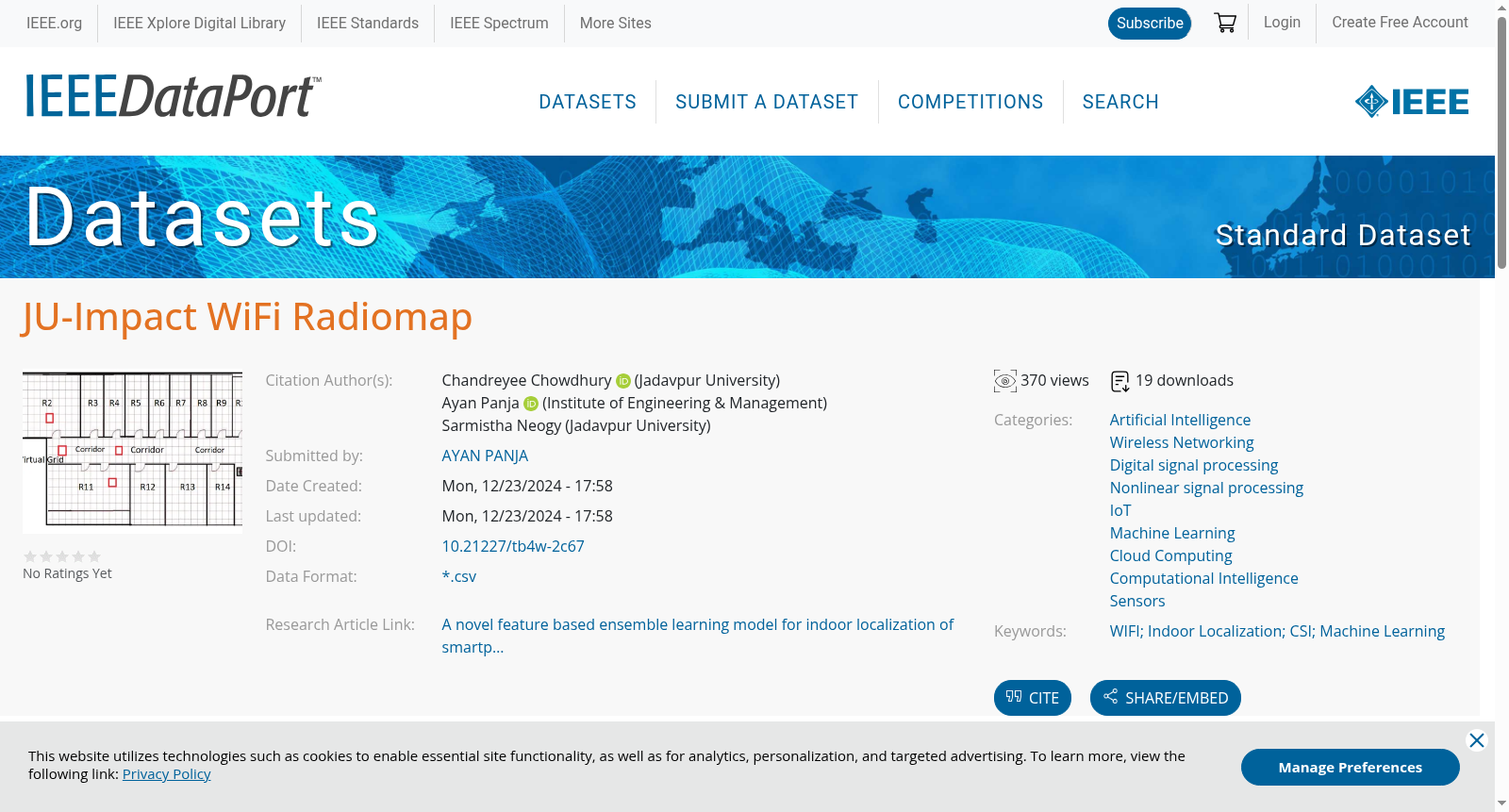Open Machine Learning category link
Screen dimensions: 1509x812
click(x=1172, y=534)
